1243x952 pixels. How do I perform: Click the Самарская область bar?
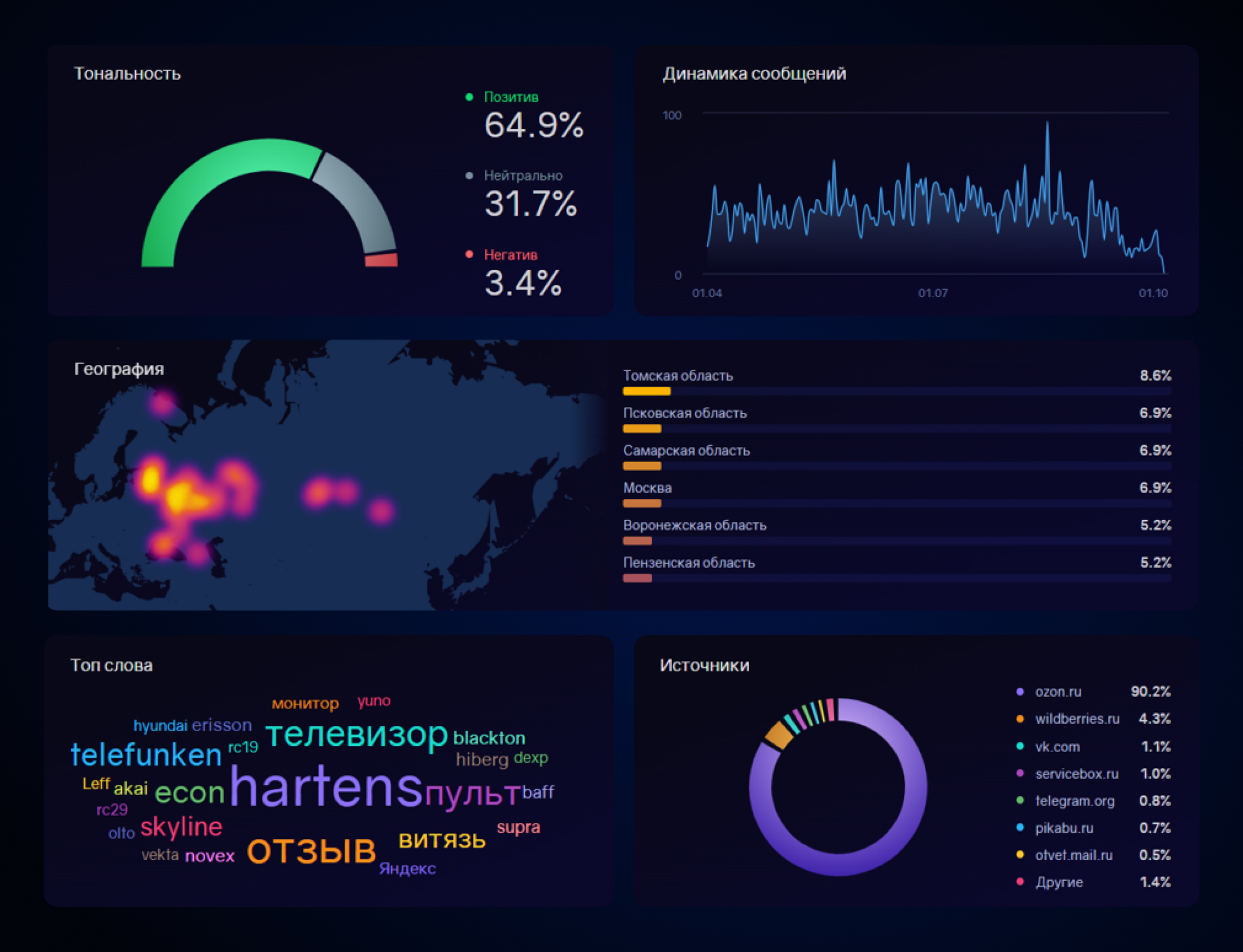point(642,466)
